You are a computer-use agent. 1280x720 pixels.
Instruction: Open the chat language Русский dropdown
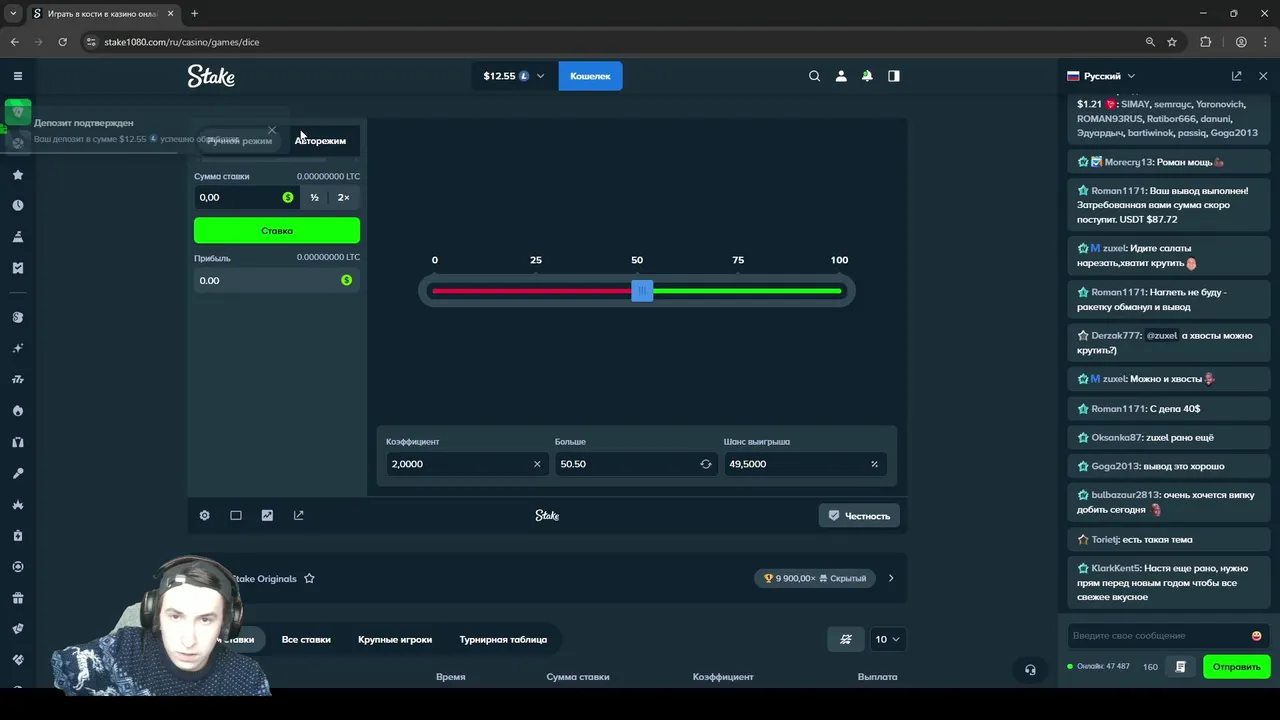pos(1101,76)
